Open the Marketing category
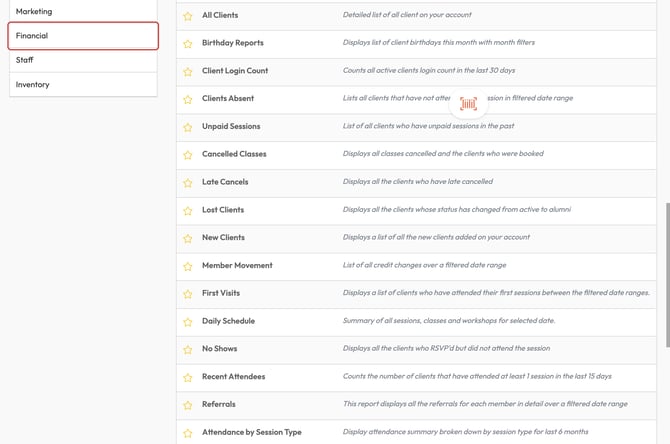Image resolution: width=670 pixels, height=444 pixels. click(x=83, y=11)
